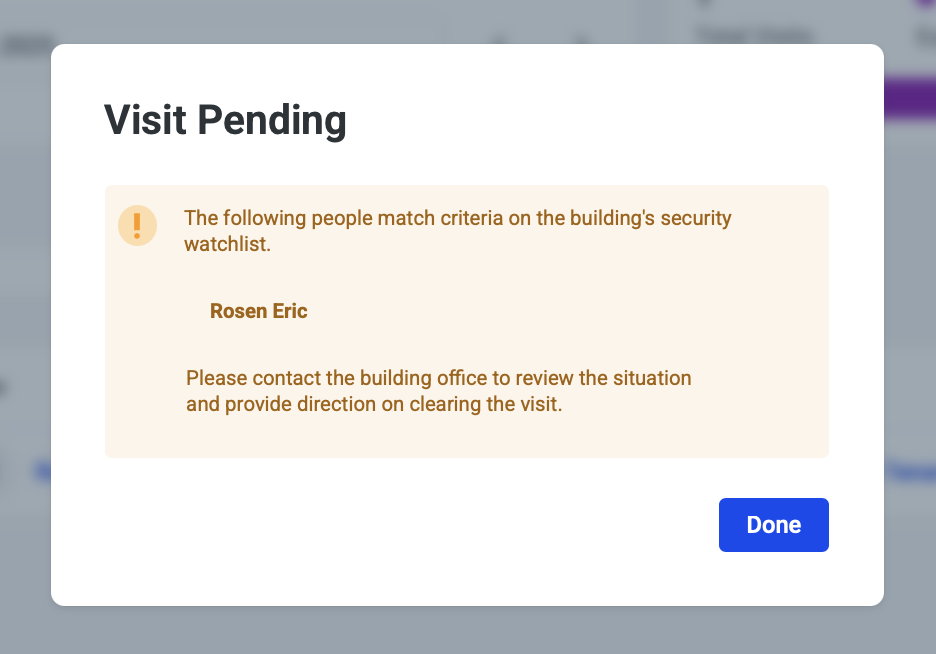Image resolution: width=936 pixels, height=654 pixels.
Task: Dismiss by clicking the dimmed backdrop below the dialog
Action: click(x=468, y=630)
